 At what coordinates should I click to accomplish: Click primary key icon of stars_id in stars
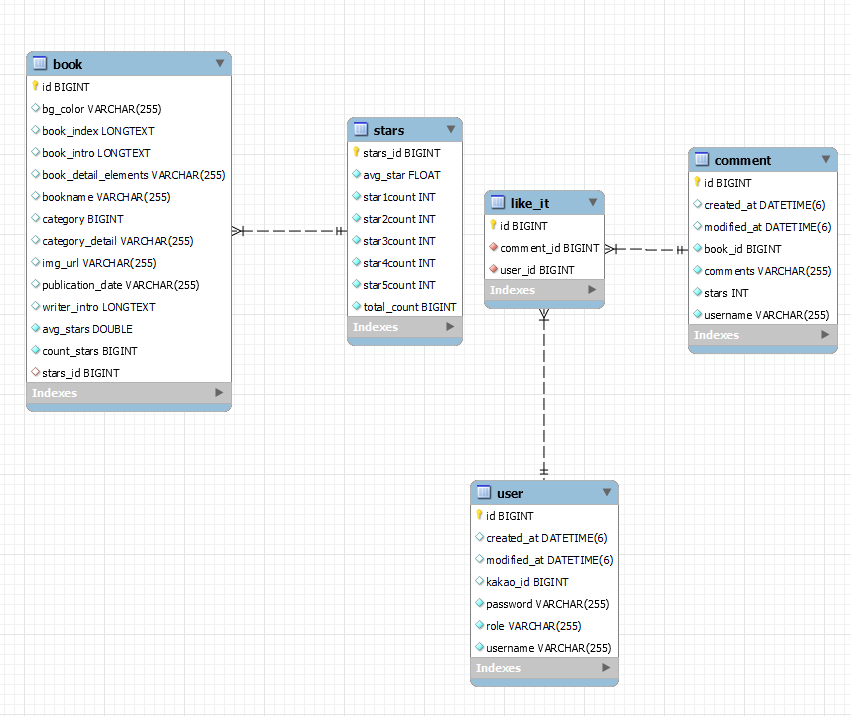click(356, 152)
